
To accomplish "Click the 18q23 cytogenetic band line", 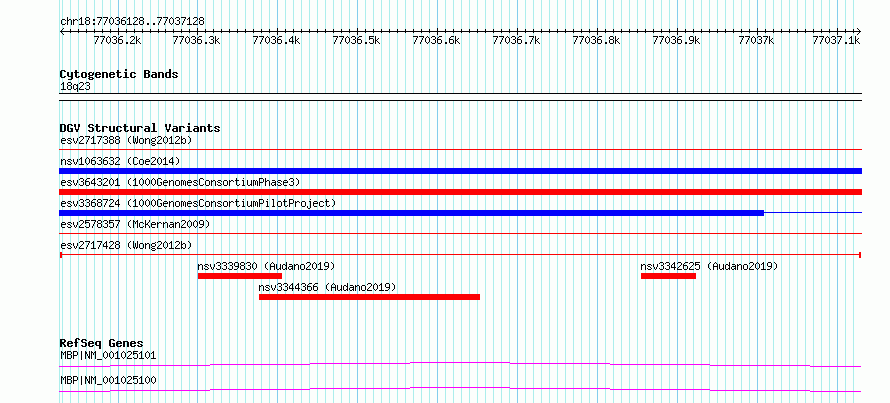I will 460,97.
